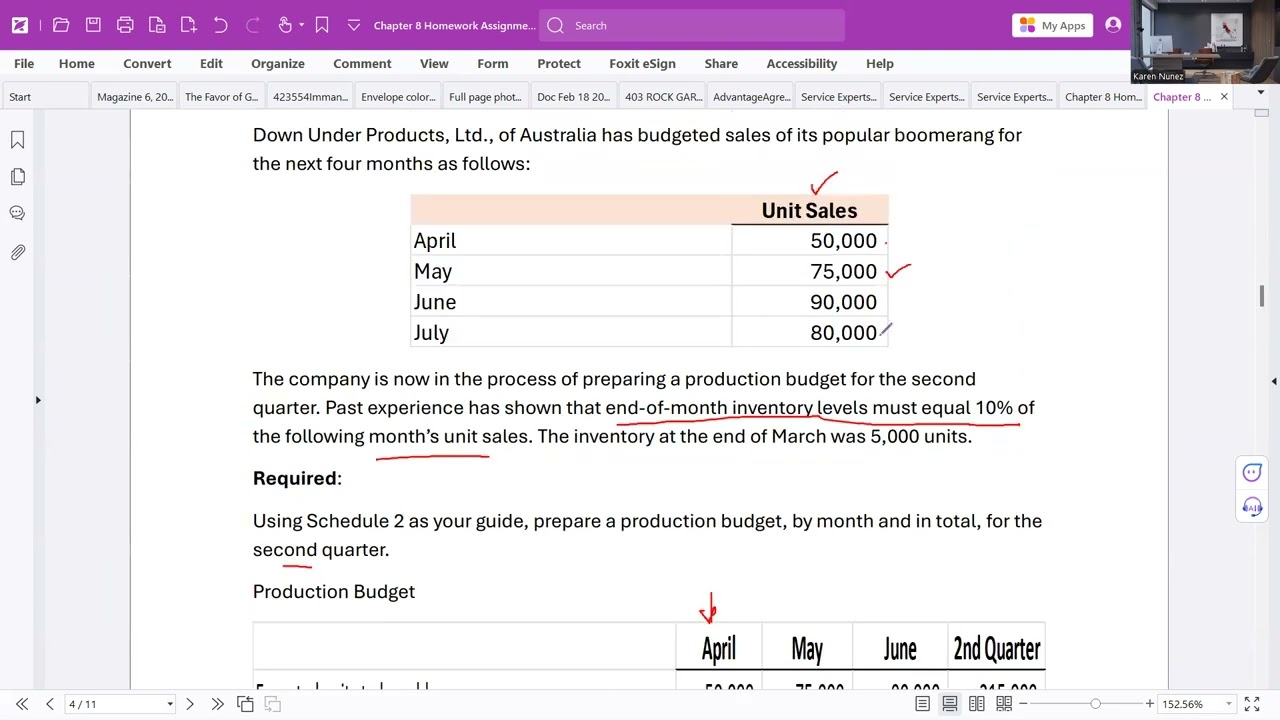Switch to the Home ribbon tab

pyautogui.click(x=77, y=63)
